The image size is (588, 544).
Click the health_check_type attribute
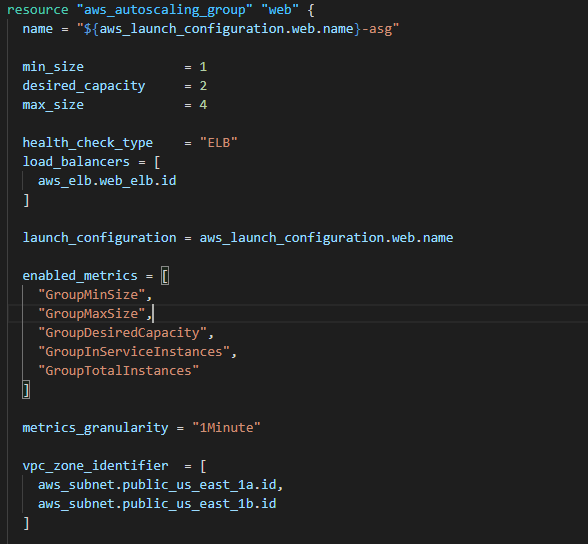(x=88, y=144)
